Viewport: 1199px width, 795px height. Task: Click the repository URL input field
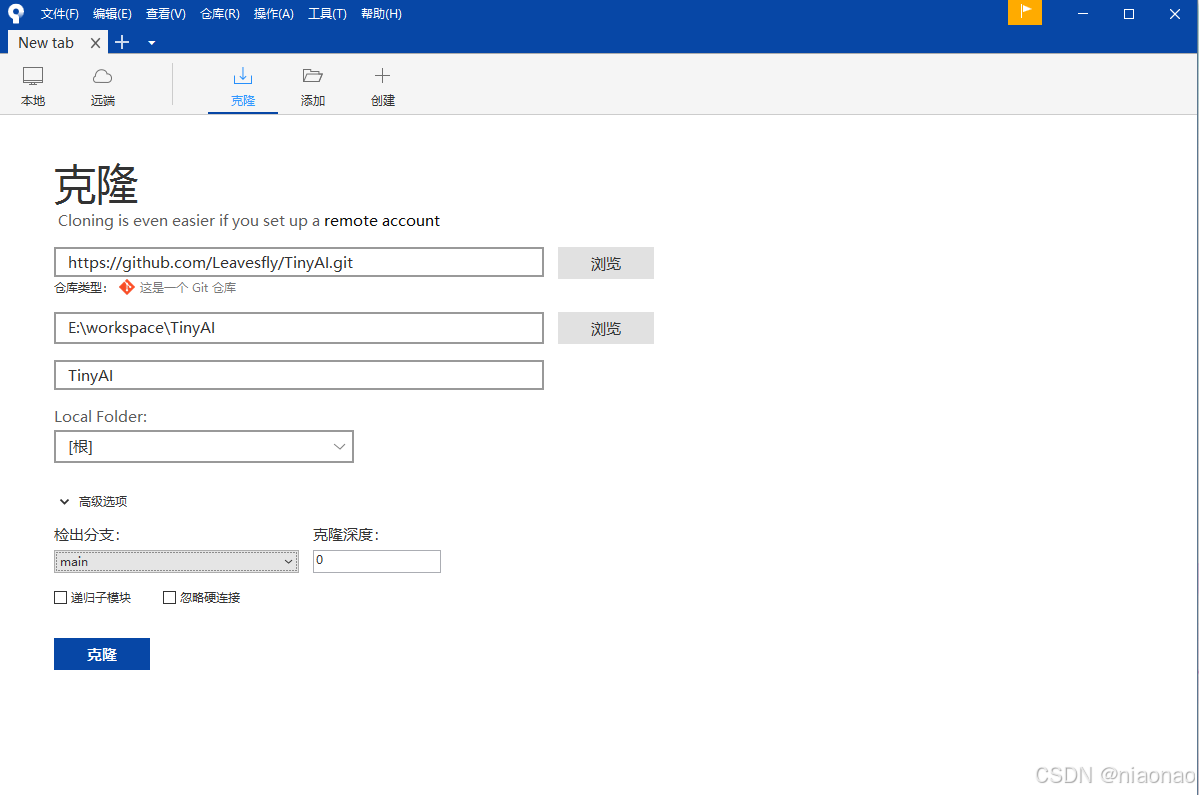click(299, 262)
